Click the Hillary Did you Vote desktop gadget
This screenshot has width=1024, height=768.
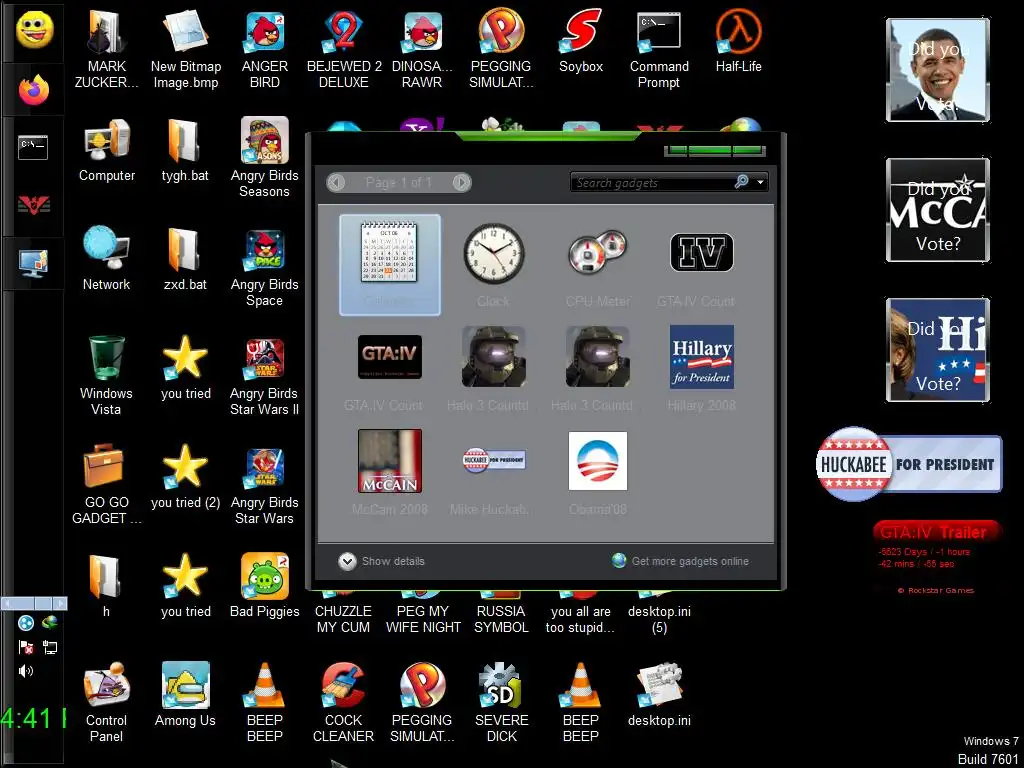[x=938, y=349]
